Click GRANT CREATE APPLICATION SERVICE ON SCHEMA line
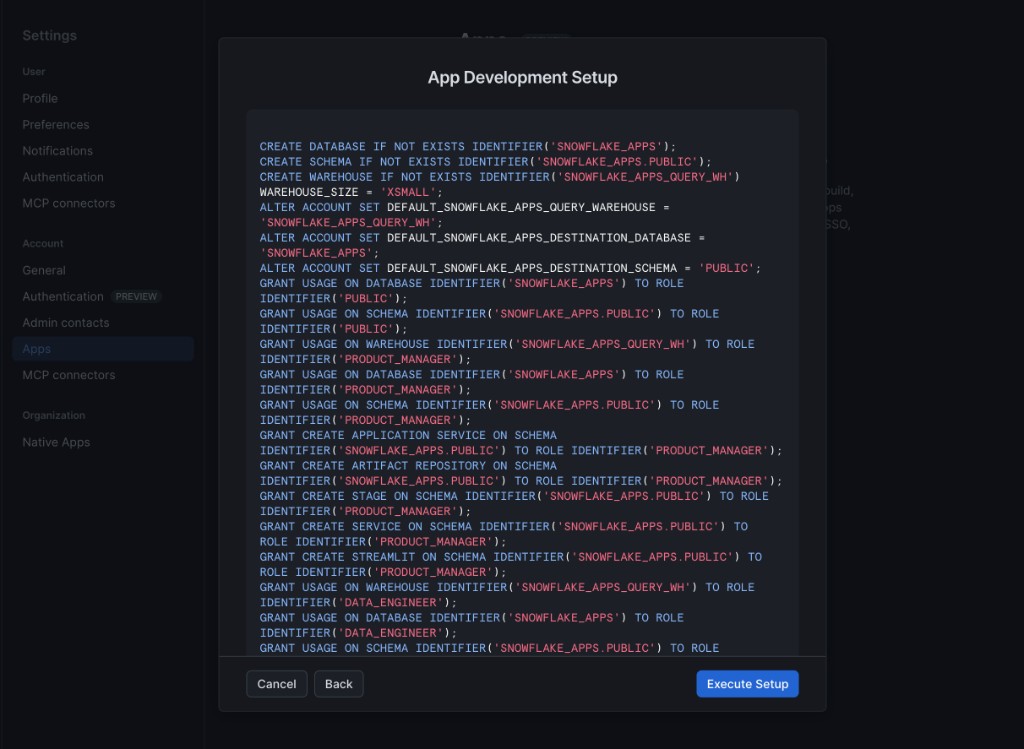Image resolution: width=1024 pixels, height=749 pixels. (x=408, y=435)
